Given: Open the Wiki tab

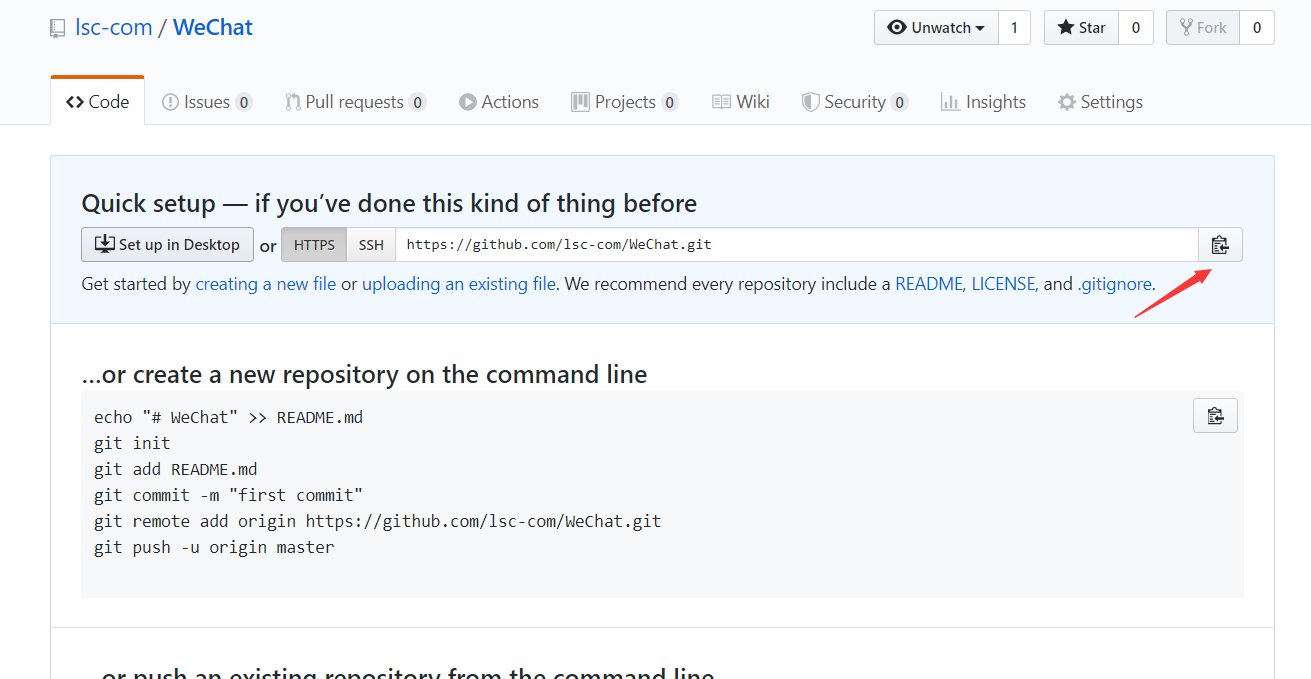Looking at the screenshot, I should point(741,102).
